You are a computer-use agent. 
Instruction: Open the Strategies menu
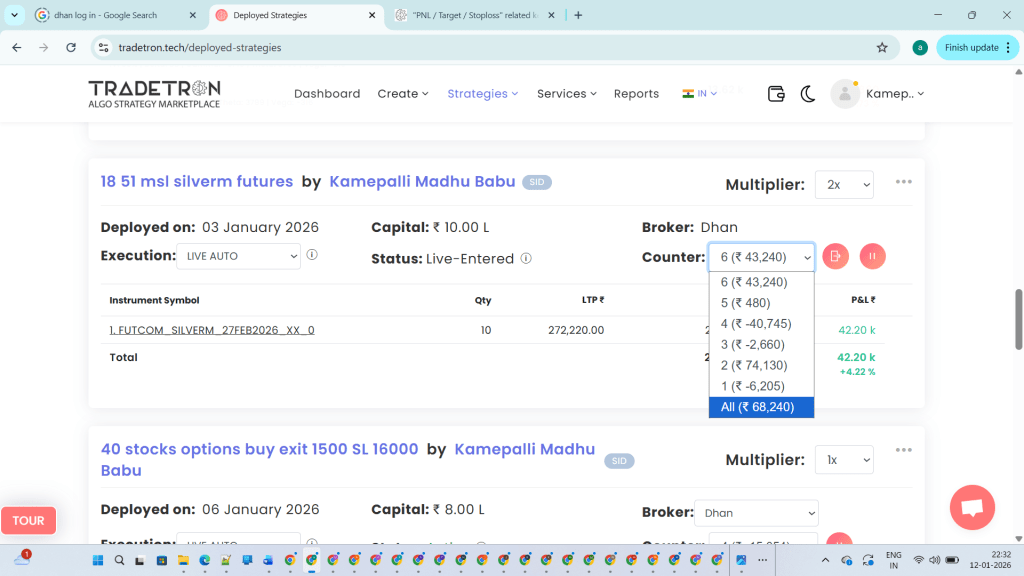coord(482,94)
